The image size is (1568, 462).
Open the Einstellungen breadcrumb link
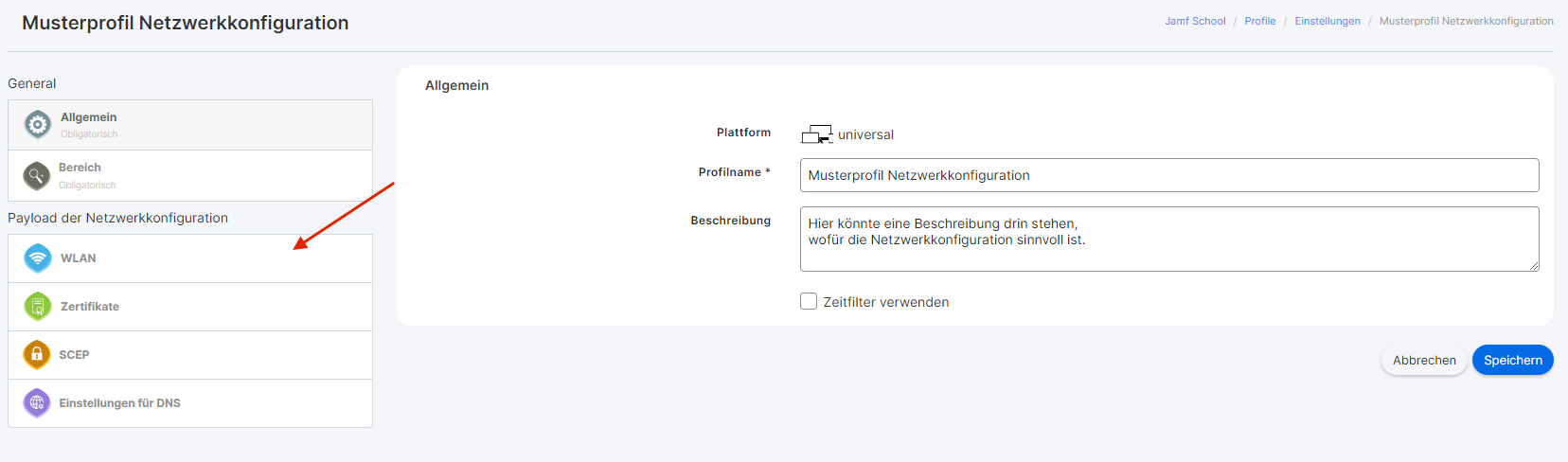tap(1327, 21)
